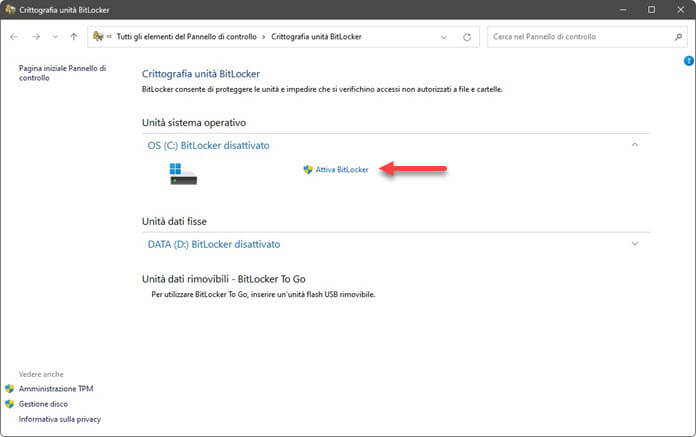This screenshot has height=437, width=696.
Task: Open Pagina iniziale Pannello di controllo link
Action: click(62, 73)
